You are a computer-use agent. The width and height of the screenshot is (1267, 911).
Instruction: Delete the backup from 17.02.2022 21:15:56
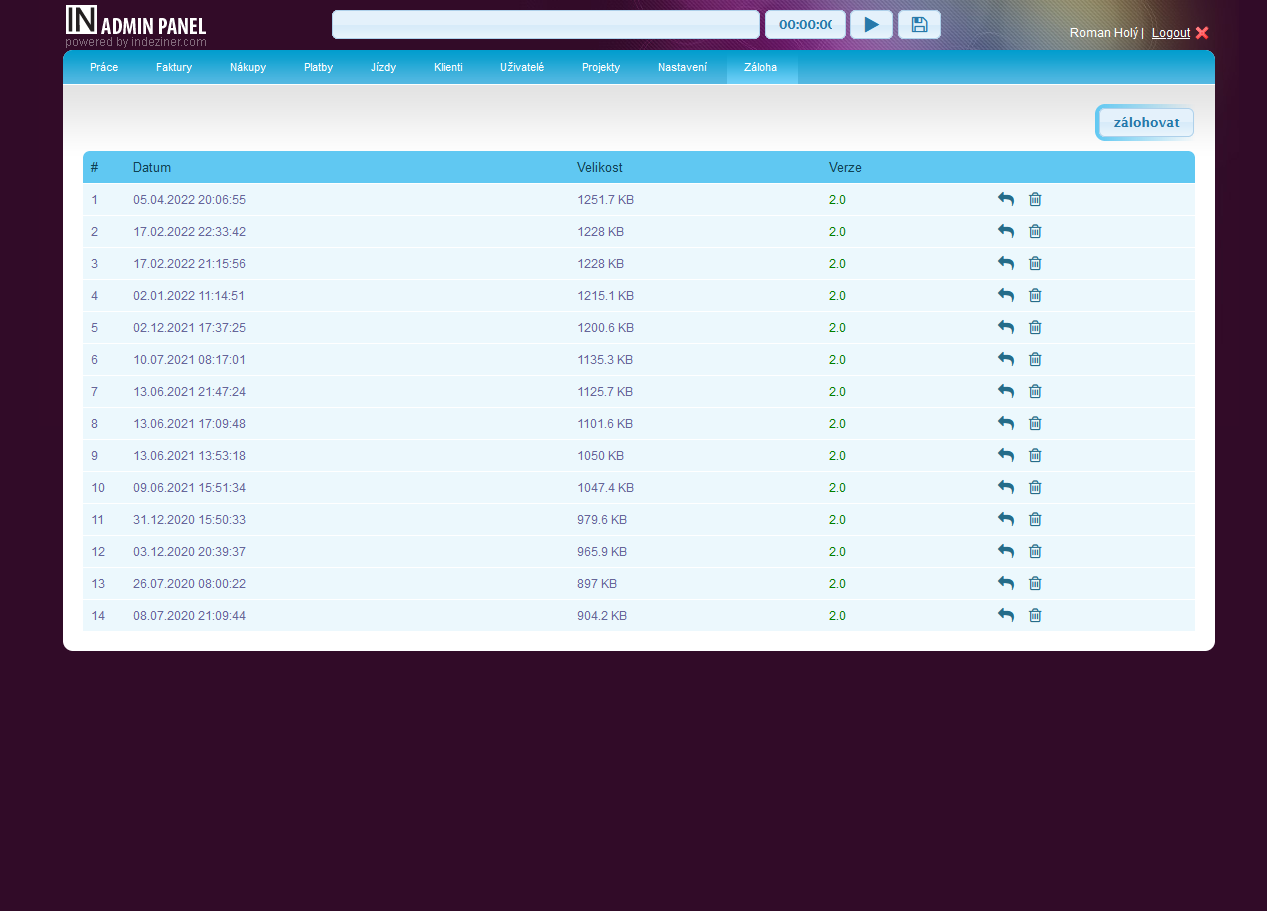(x=1035, y=263)
